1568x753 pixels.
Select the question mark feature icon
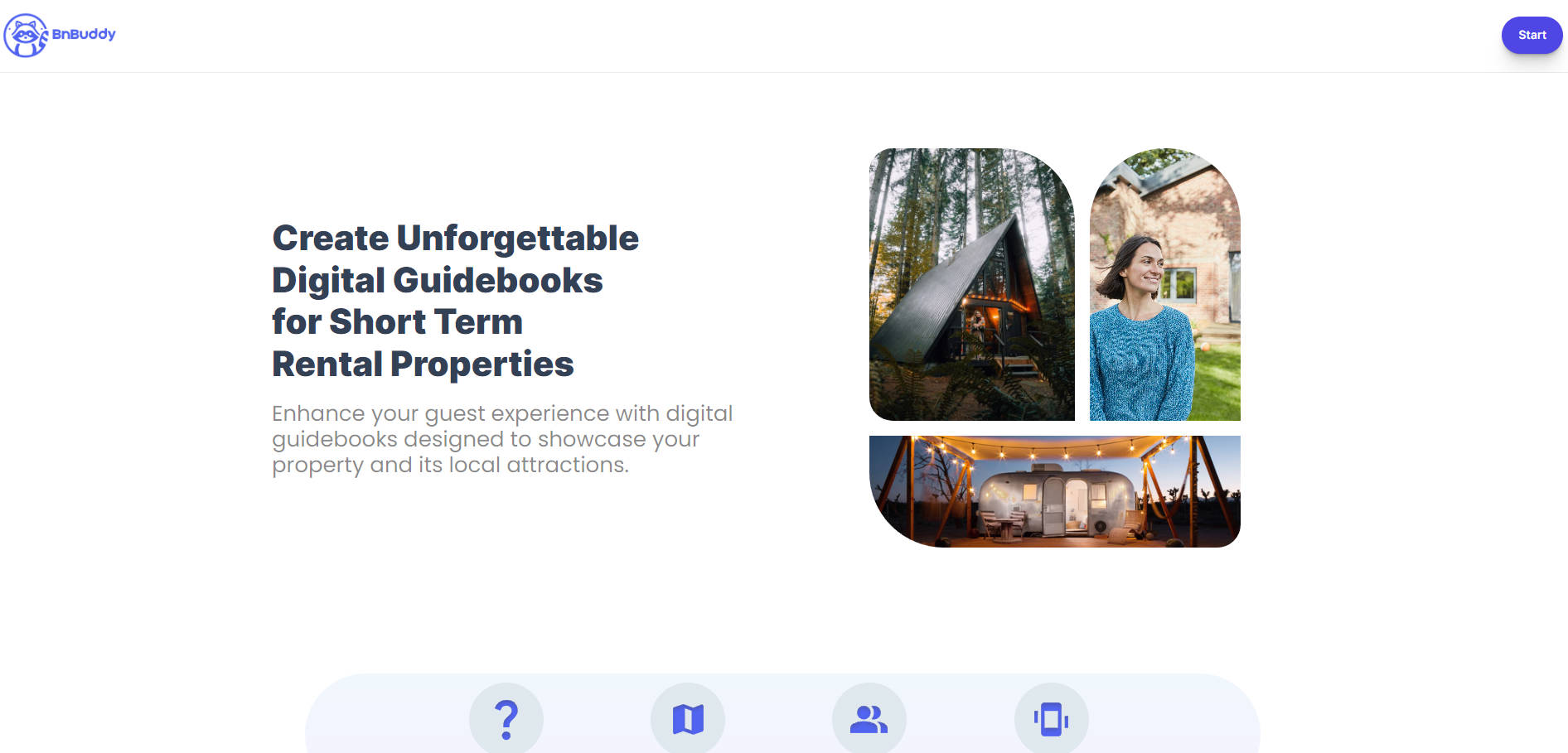tap(506, 719)
